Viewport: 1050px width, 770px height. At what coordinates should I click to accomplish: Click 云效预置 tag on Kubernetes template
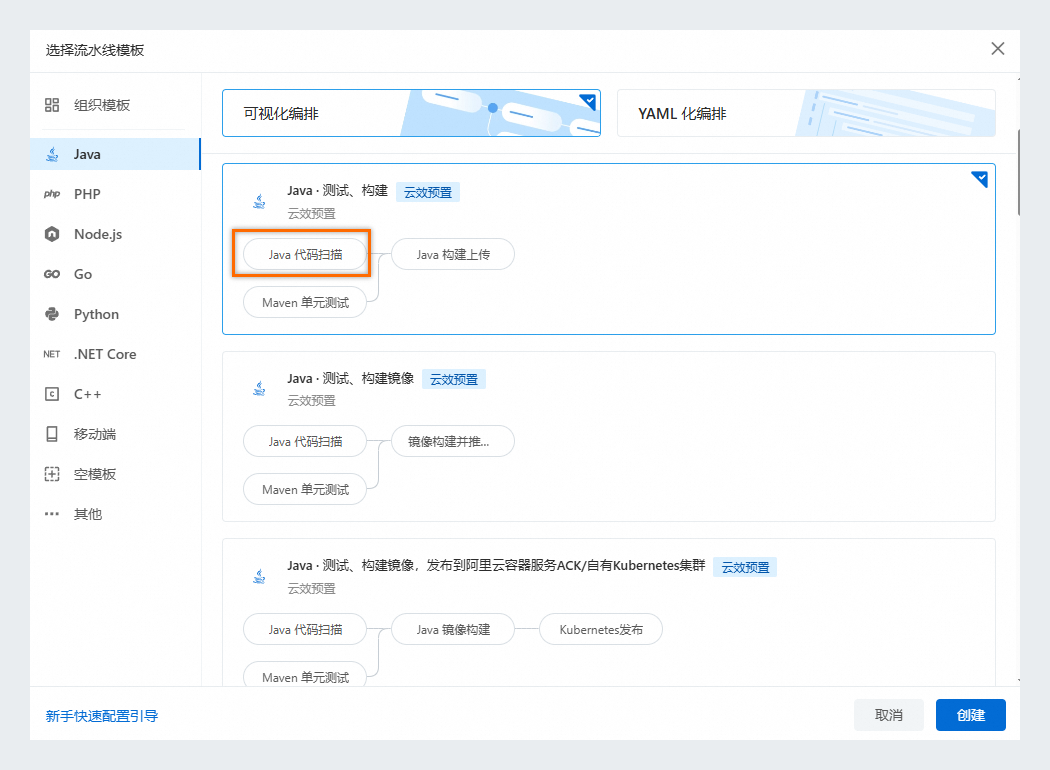745,567
